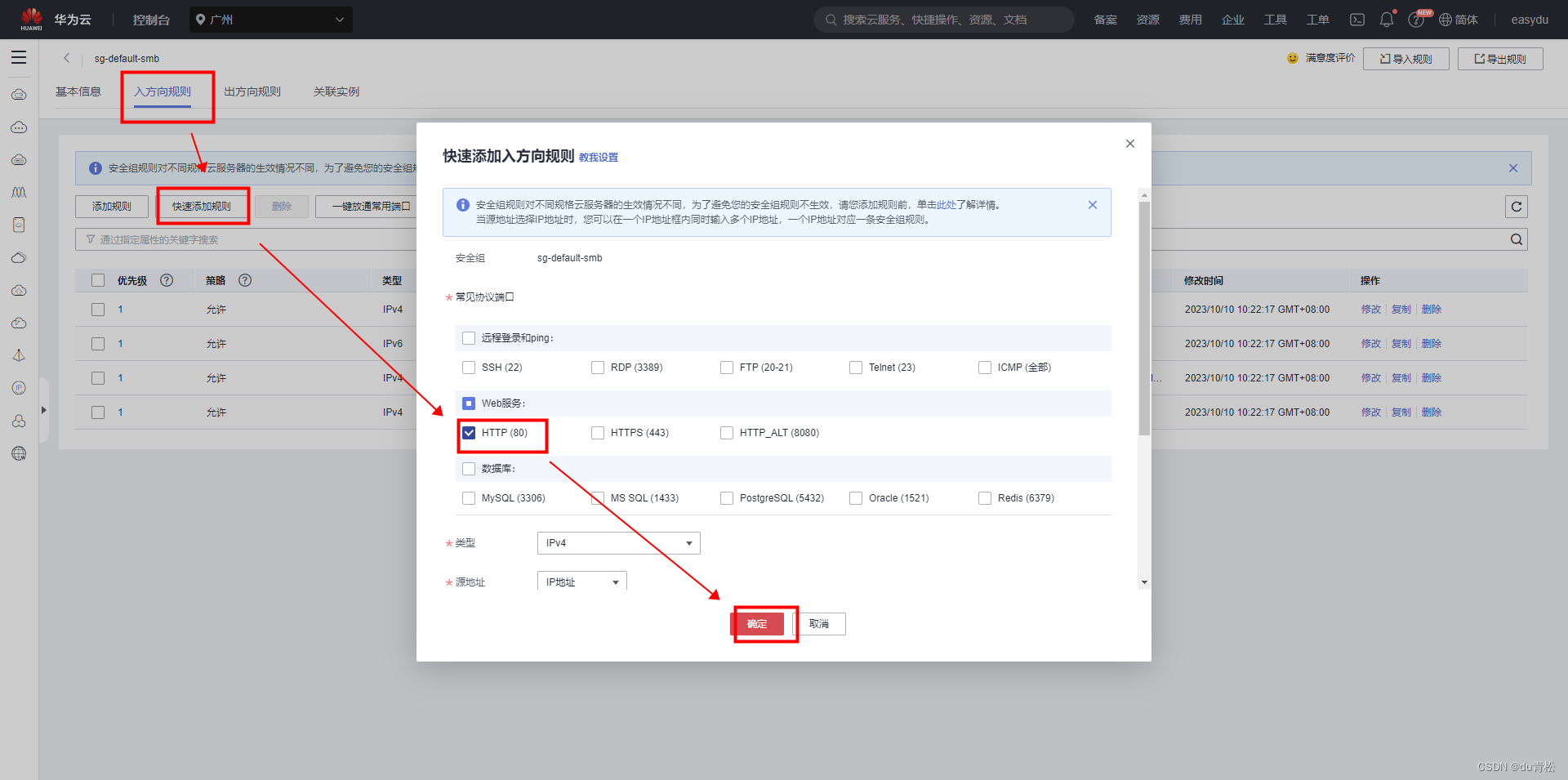Select all rules with the header checkbox

pyautogui.click(x=98, y=280)
